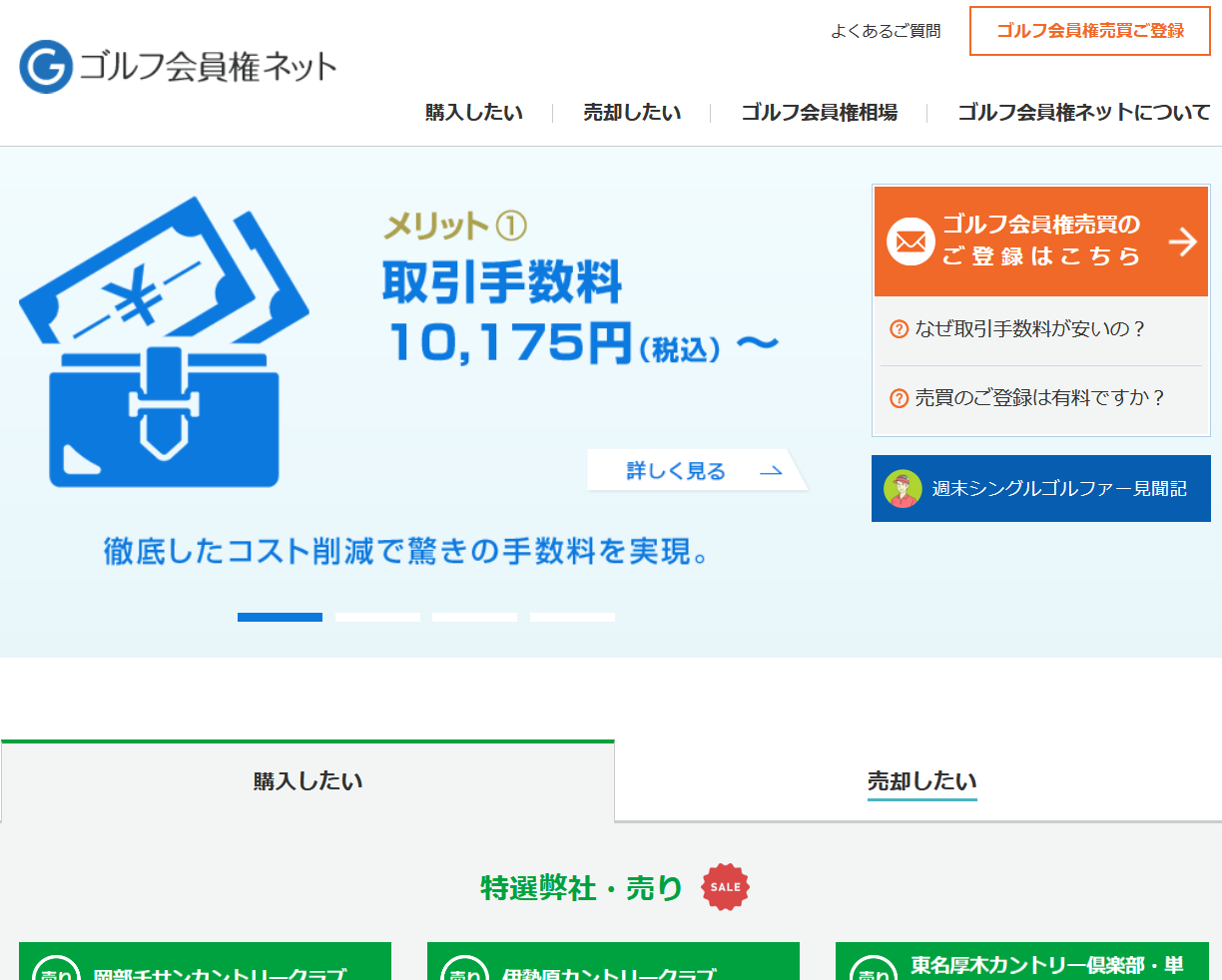Open 週末シングルゴルファー見聞記 banner
This screenshot has width=1222, height=980.
pos(1041,489)
